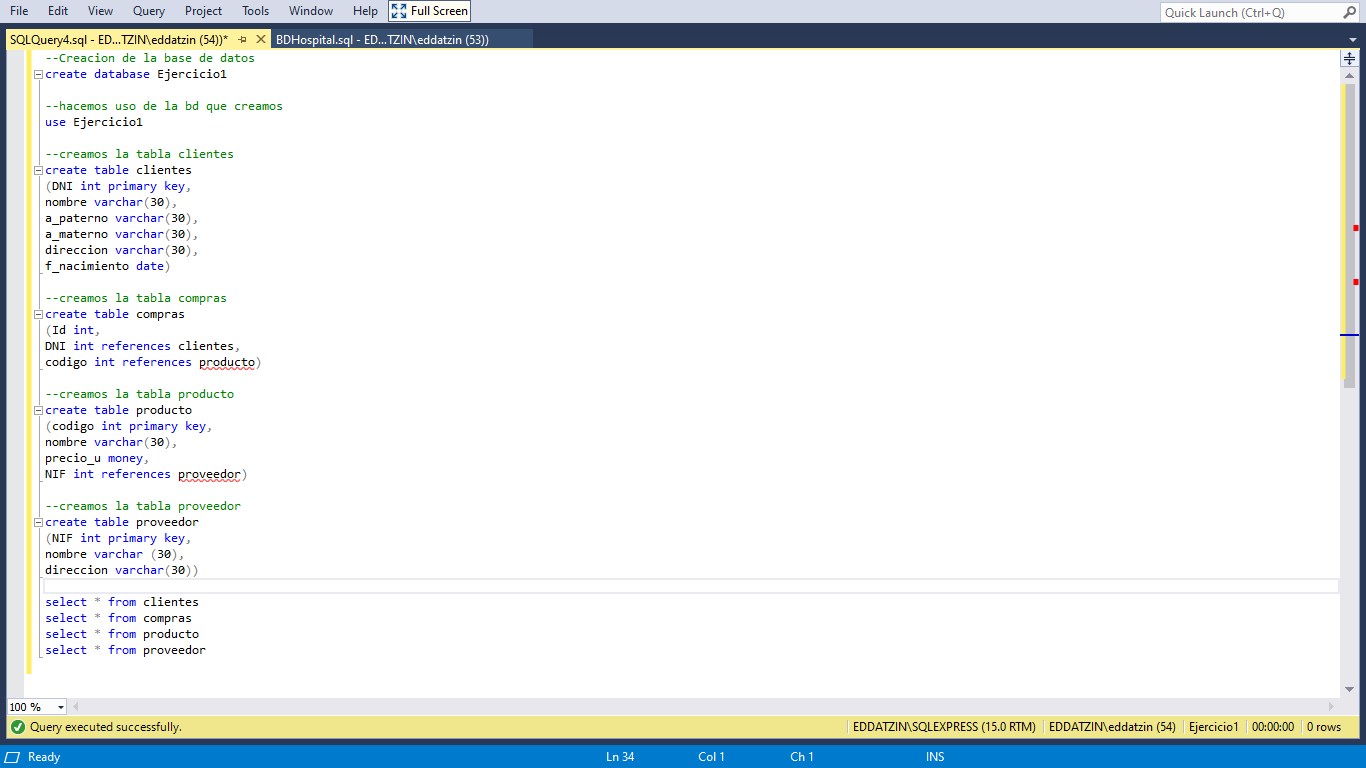Open the File menu
1366x768 pixels.
pos(19,11)
